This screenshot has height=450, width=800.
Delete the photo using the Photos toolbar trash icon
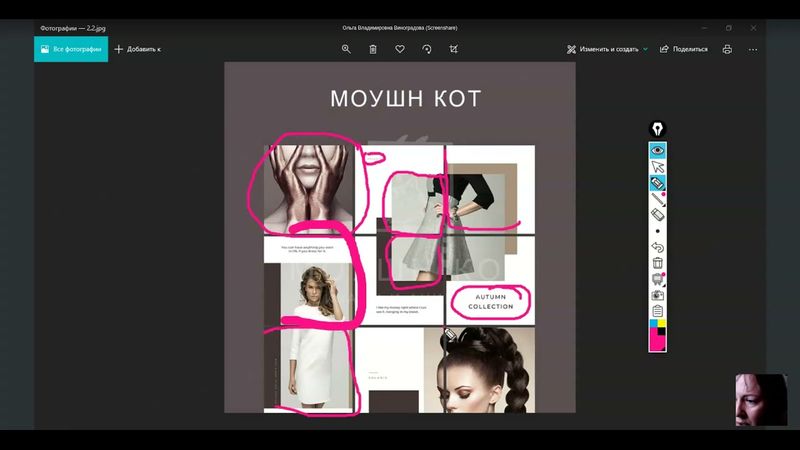click(373, 49)
